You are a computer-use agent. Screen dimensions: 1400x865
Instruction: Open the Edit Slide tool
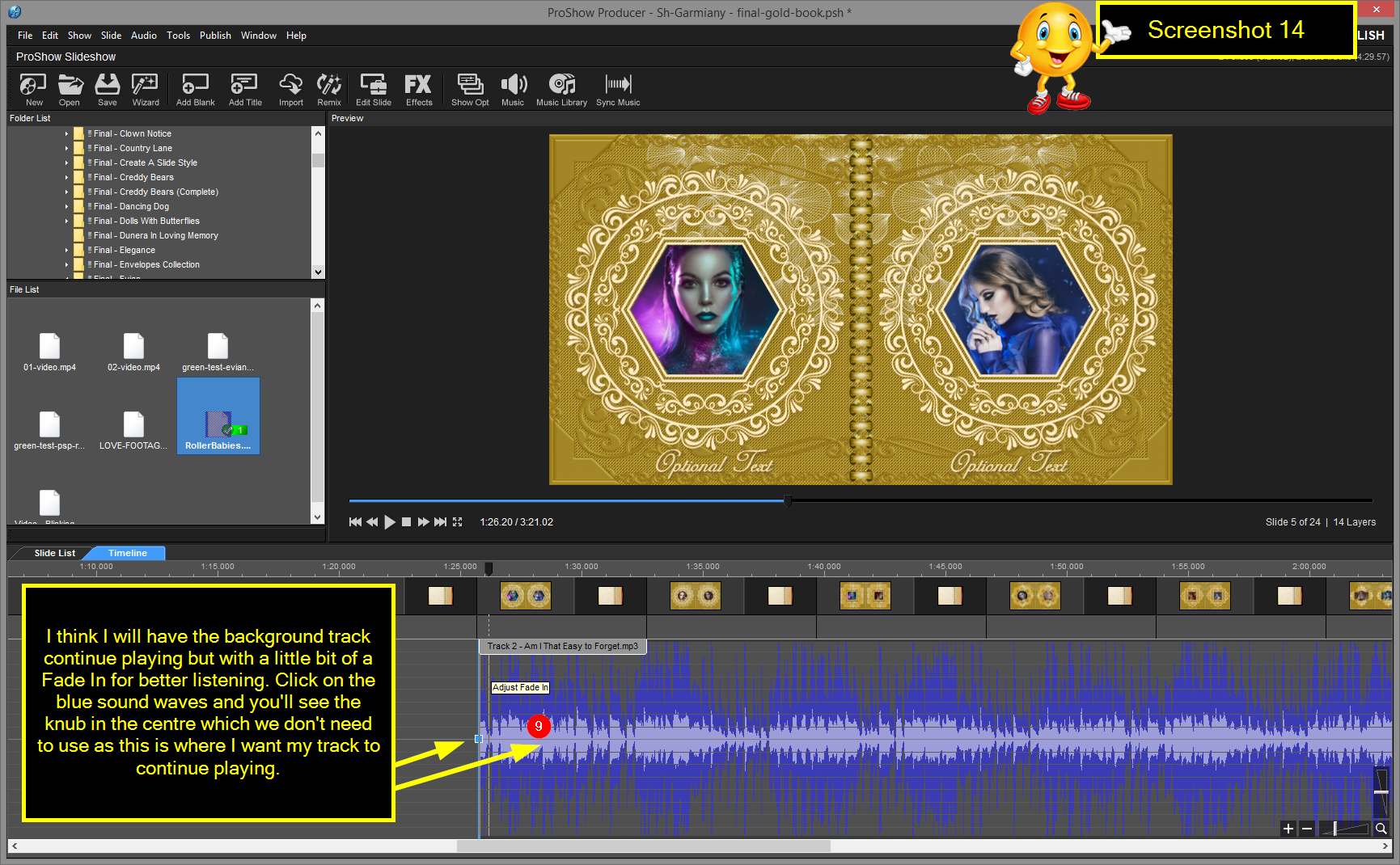(374, 89)
